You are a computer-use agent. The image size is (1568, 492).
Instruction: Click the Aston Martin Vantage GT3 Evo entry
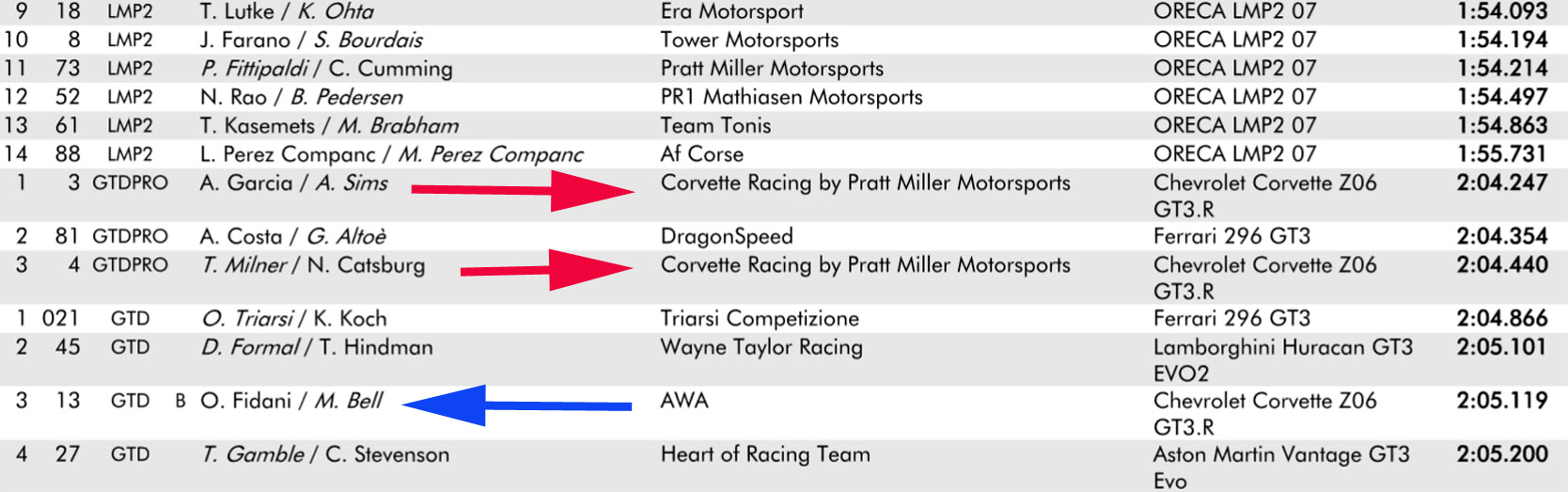[1281, 467]
